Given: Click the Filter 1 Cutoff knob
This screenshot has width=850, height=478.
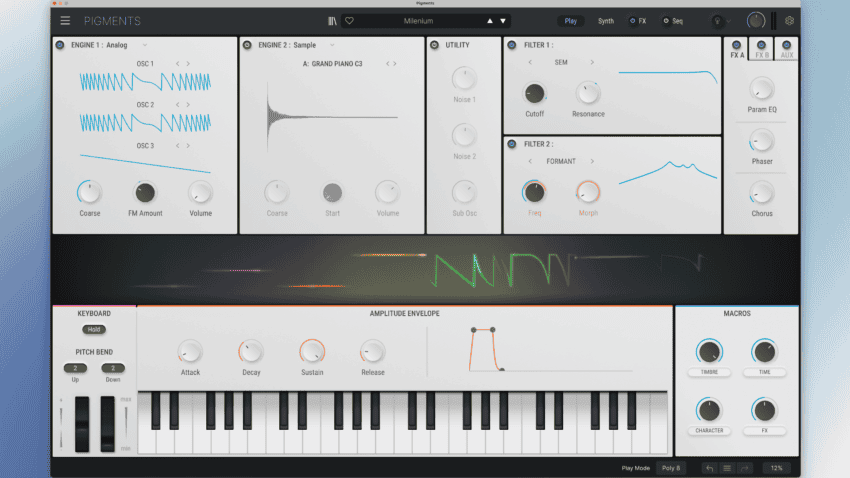Looking at the screenshot, I should (535, 93).
